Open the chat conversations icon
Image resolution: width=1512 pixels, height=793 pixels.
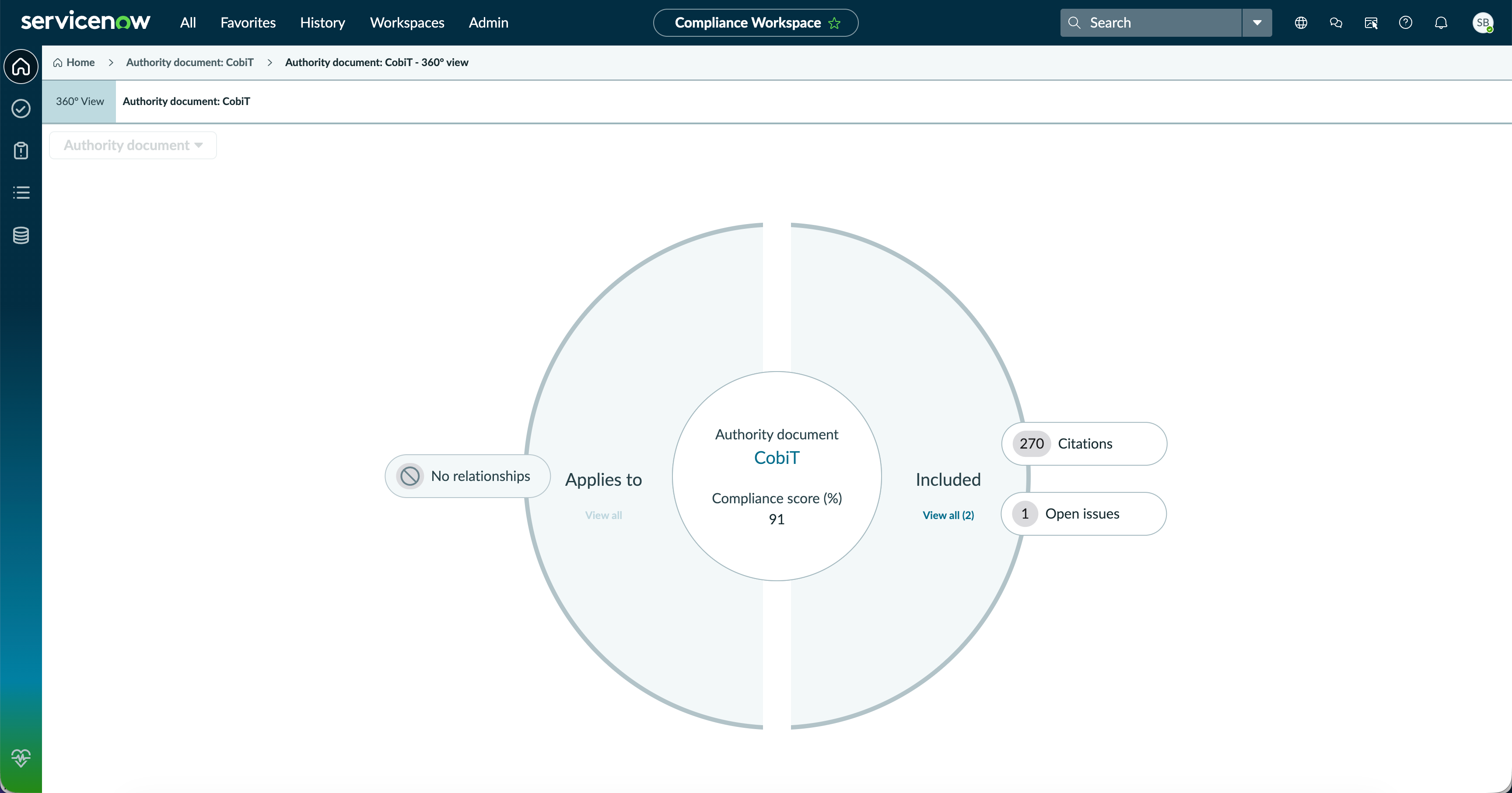coord(1336,22)
